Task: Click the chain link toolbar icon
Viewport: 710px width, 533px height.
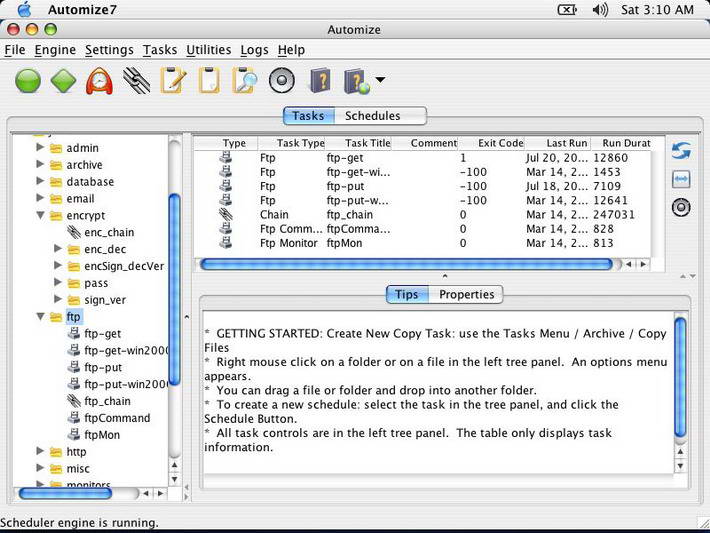Action: [136, 81]
